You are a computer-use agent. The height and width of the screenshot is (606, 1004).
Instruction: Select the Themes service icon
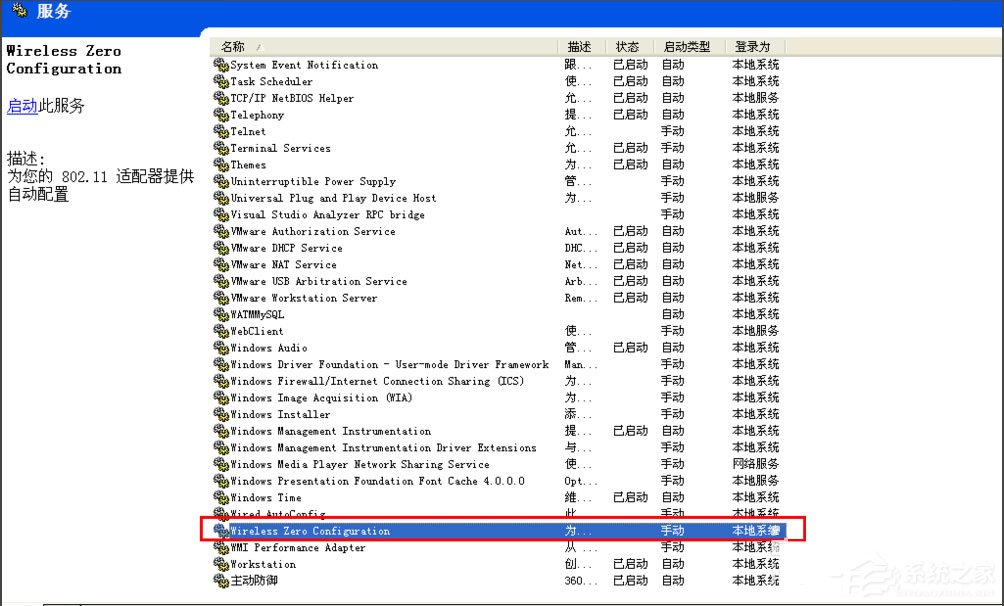click(221, 164)
